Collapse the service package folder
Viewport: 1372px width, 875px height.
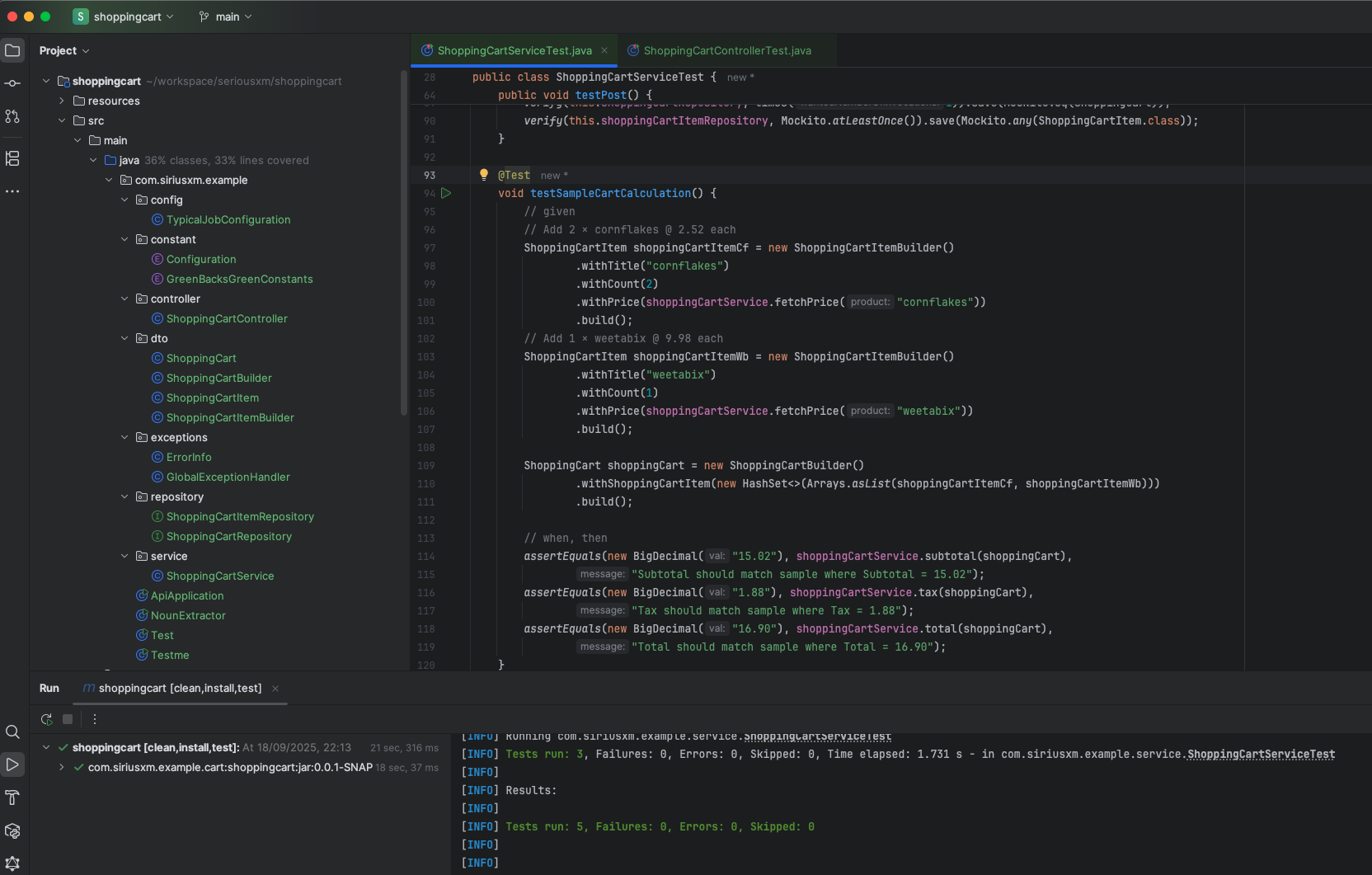pos(125,556)
